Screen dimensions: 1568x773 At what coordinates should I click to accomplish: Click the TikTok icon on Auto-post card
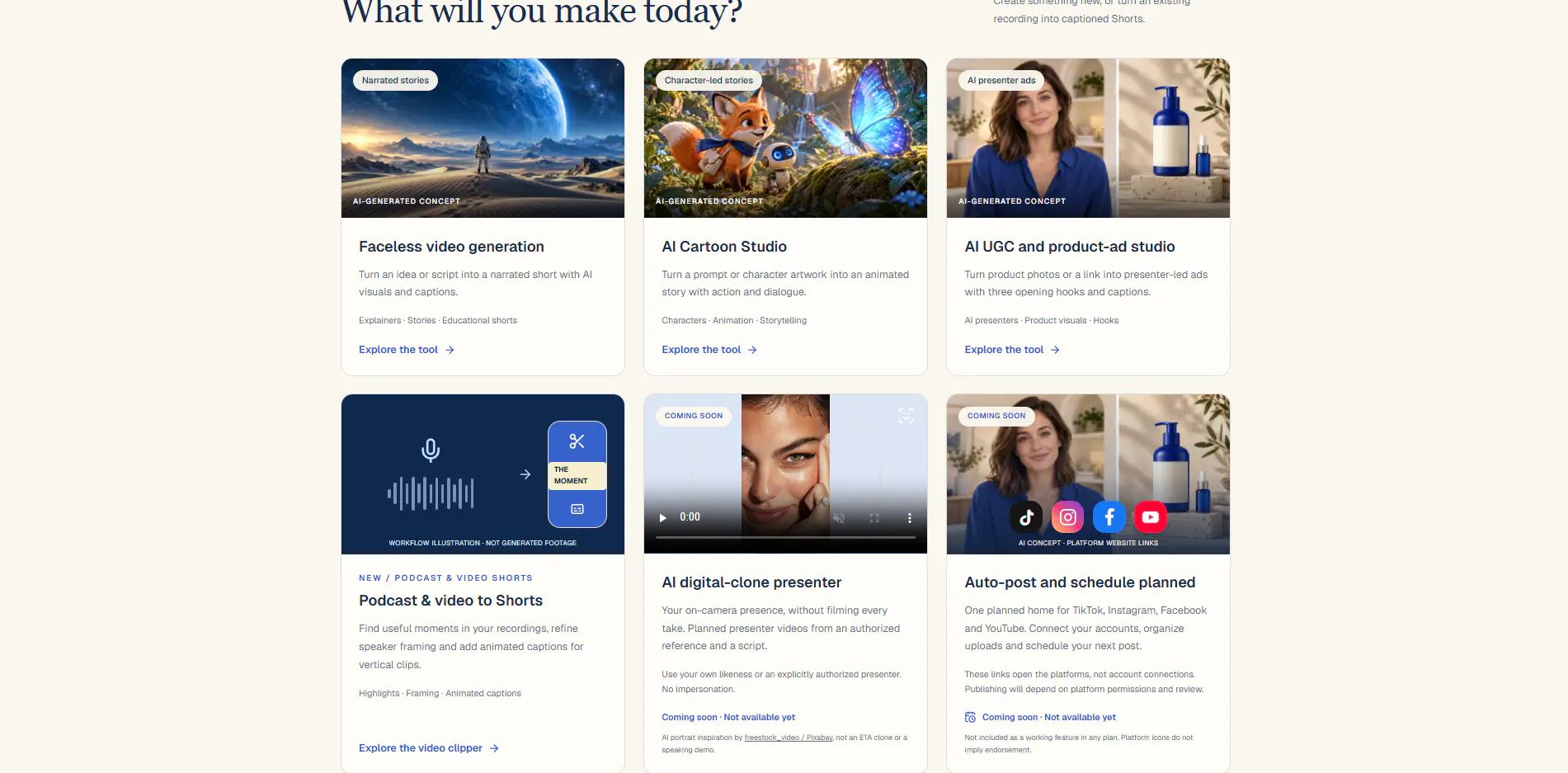click(x=1026, y=517)
